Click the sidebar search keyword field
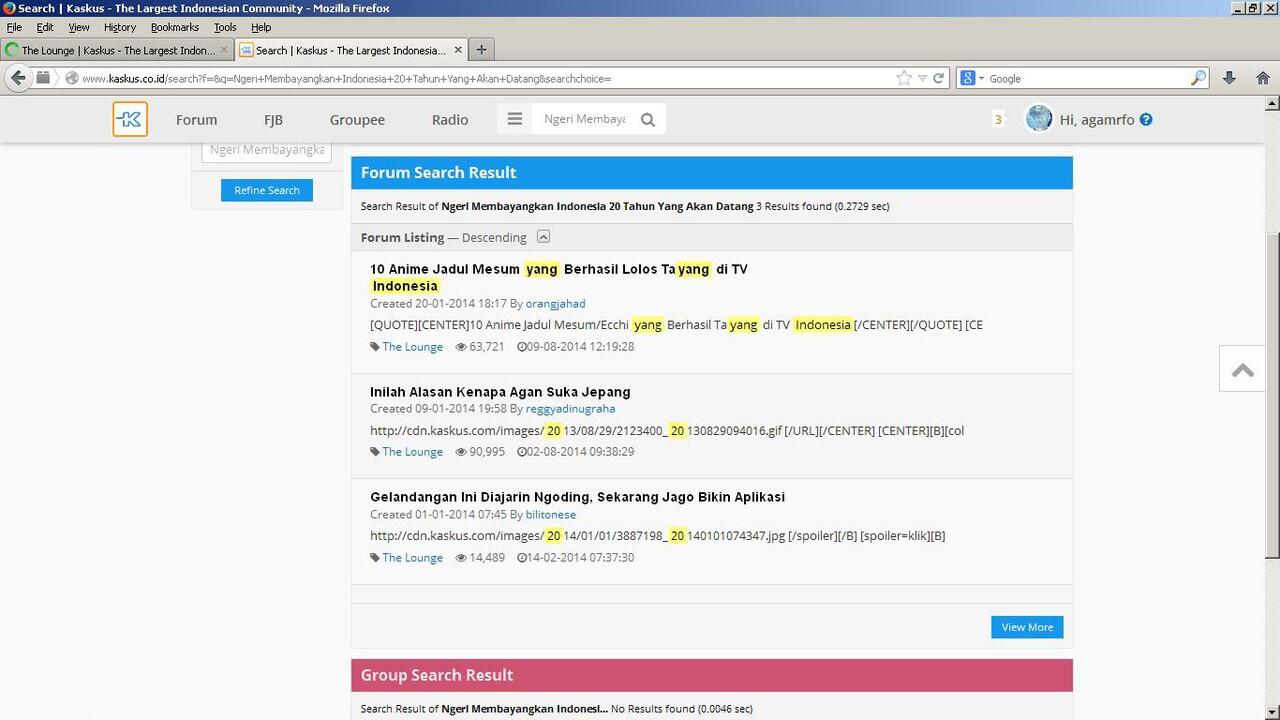Image resolution: width=1280 pixels, height=720 pixels. tap(266, 150)
